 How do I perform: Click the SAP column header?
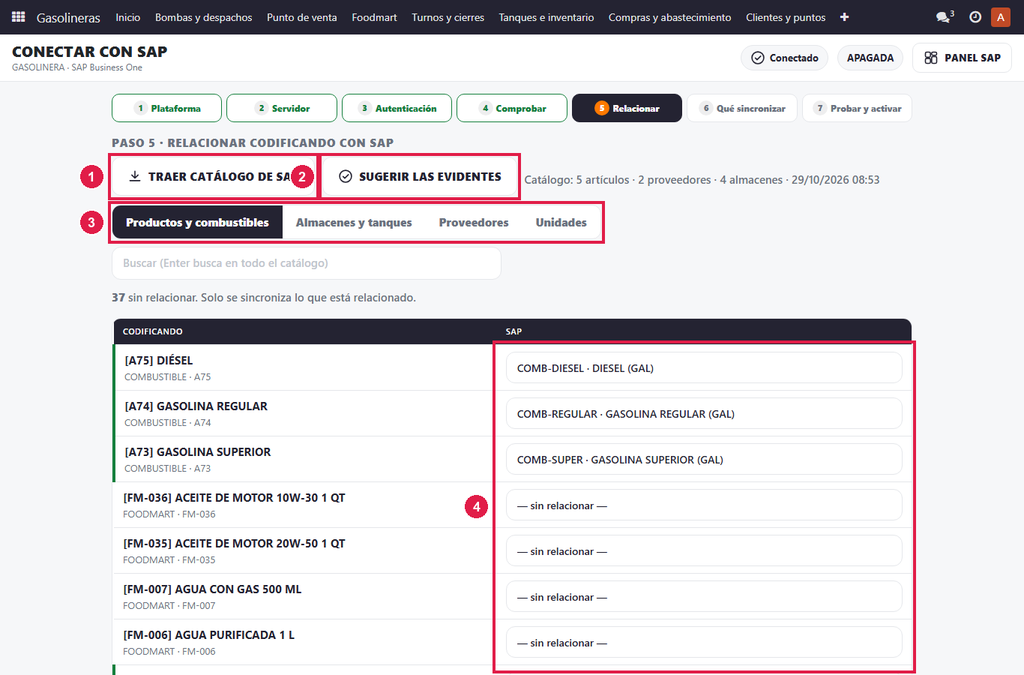click(513, 332)
